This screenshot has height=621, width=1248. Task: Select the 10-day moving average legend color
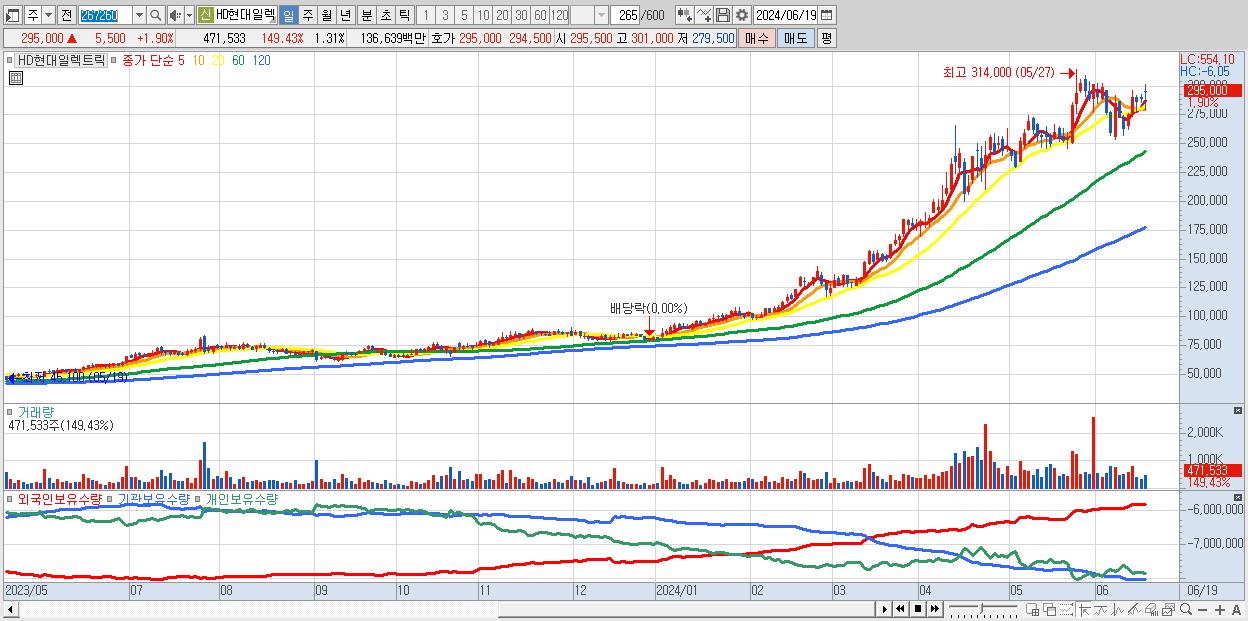(200, 60)
